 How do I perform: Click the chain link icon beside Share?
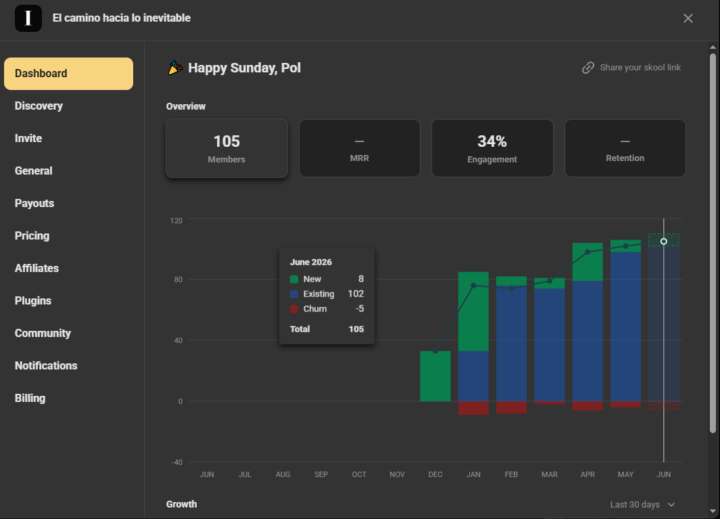coord(588,68)
